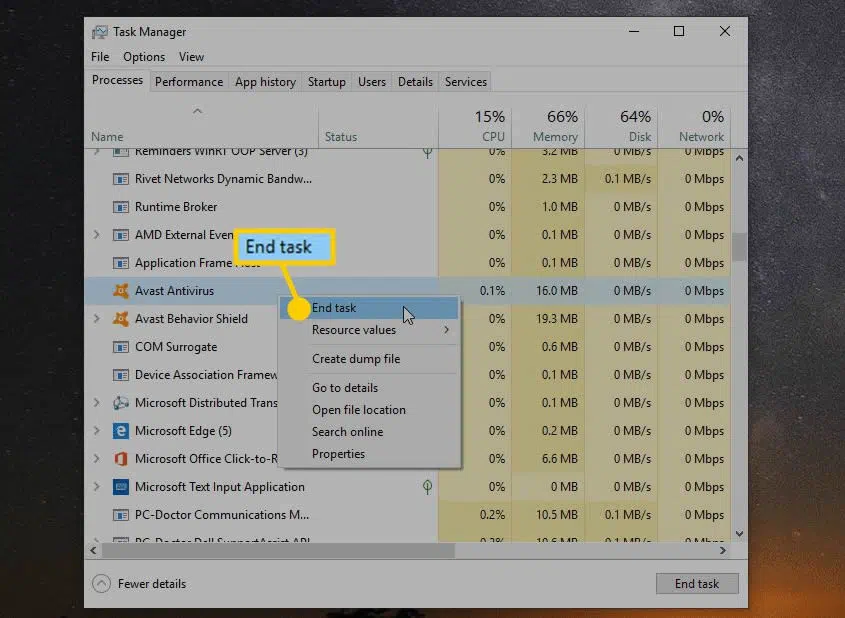845x618 pixels.
Task: Select the PC-Doctor Communications M... row name
Action: pyautogui.click(x=222, y=515)
